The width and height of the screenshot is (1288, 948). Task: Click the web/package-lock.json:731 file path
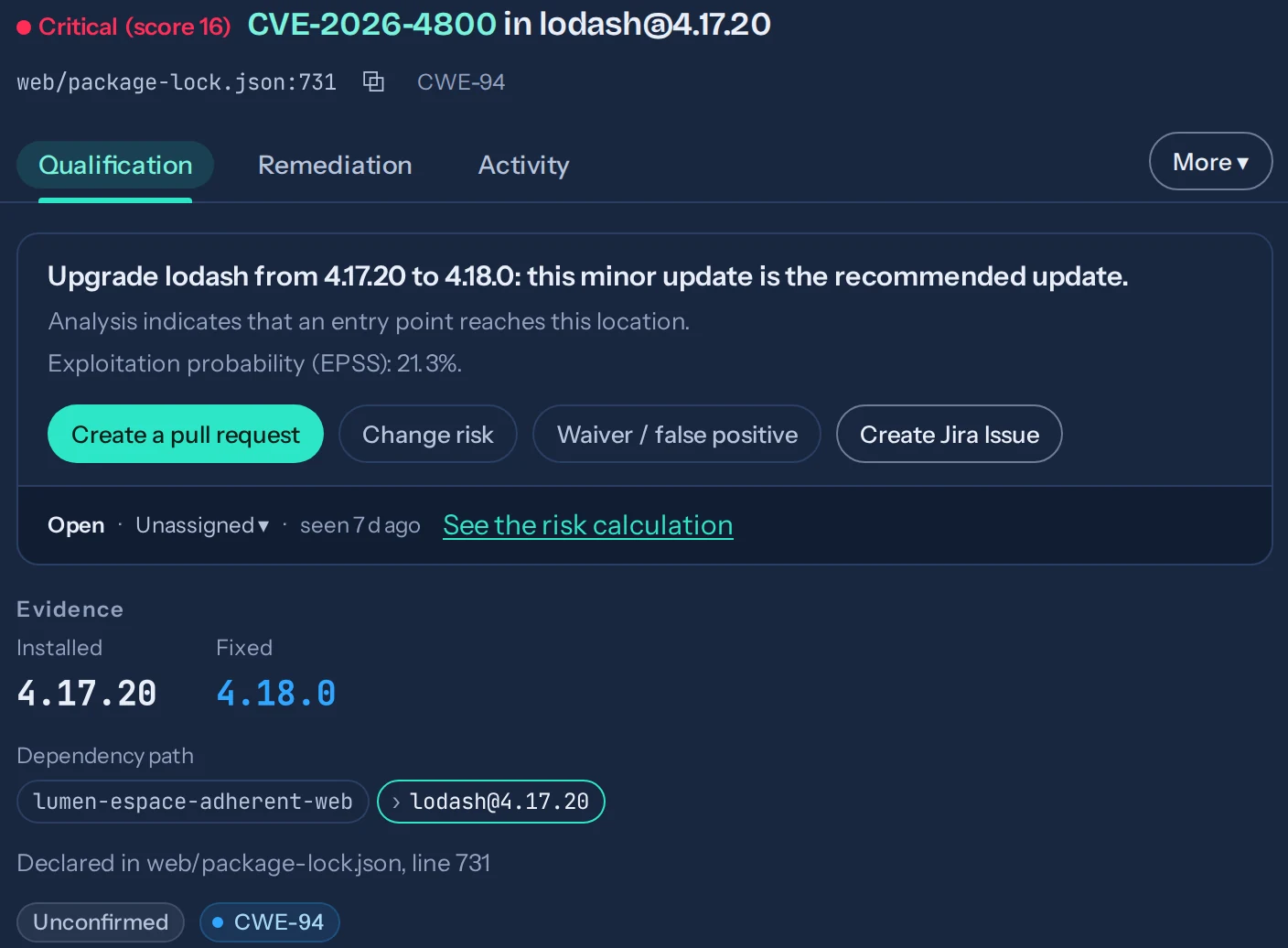click(177, 82)
